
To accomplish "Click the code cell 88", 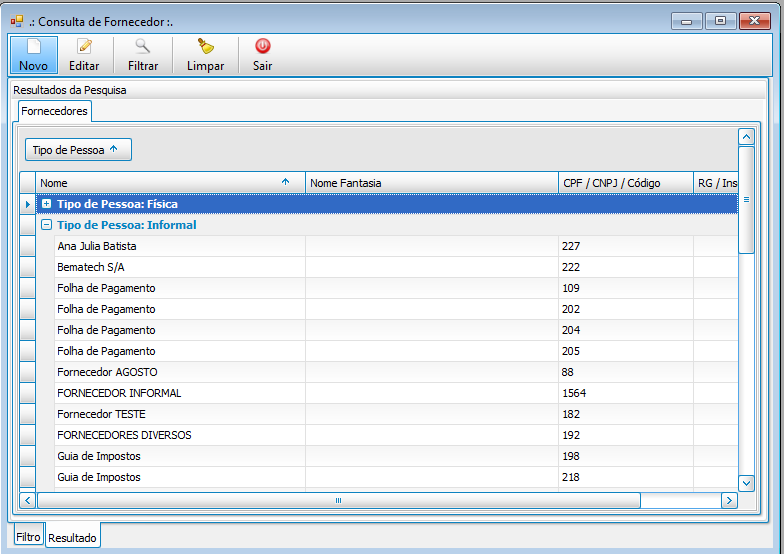I will [x=626, y=372].
